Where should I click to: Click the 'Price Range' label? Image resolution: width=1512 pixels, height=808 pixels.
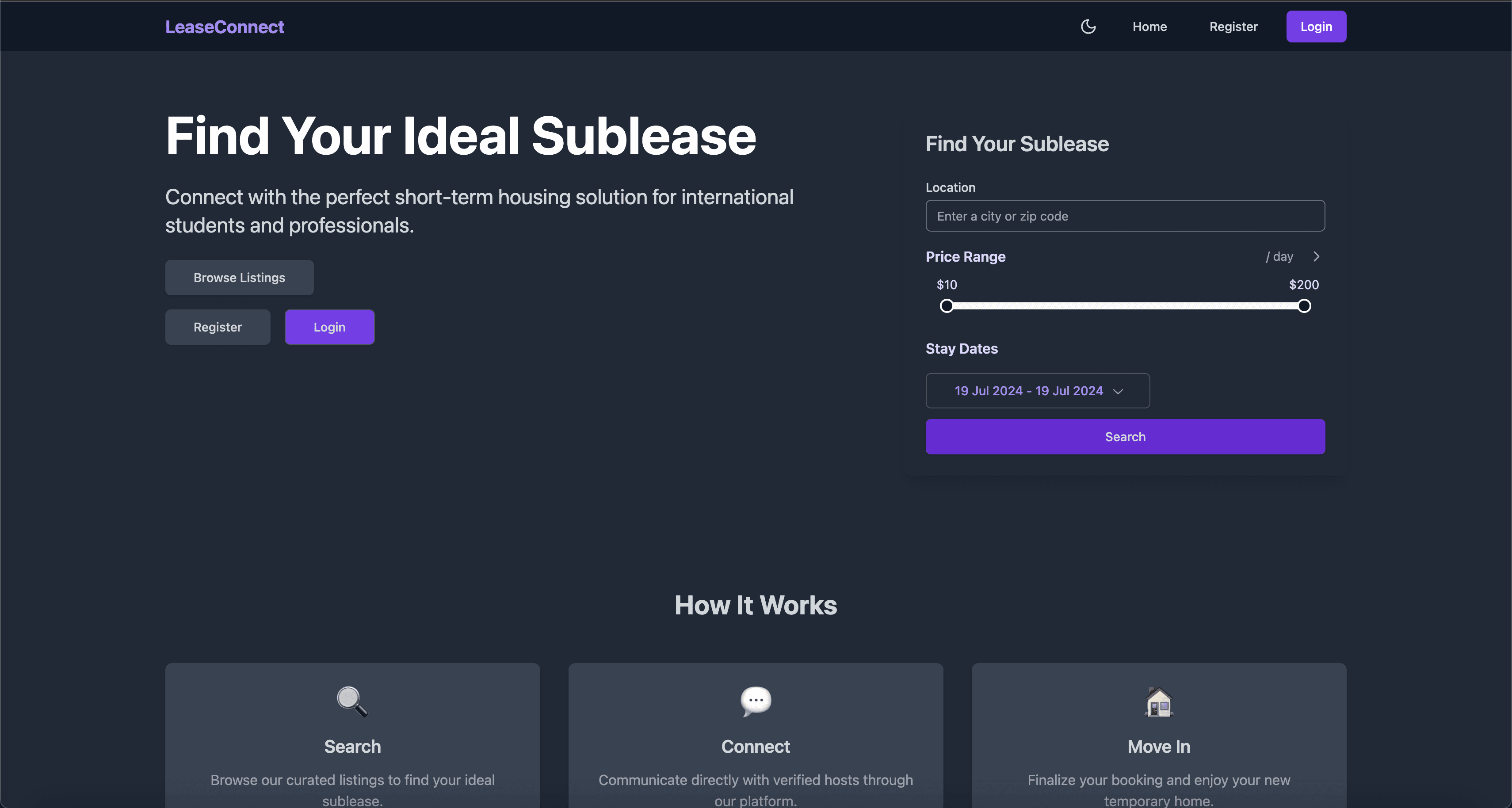pyautogui.click(x=966, y=256)
